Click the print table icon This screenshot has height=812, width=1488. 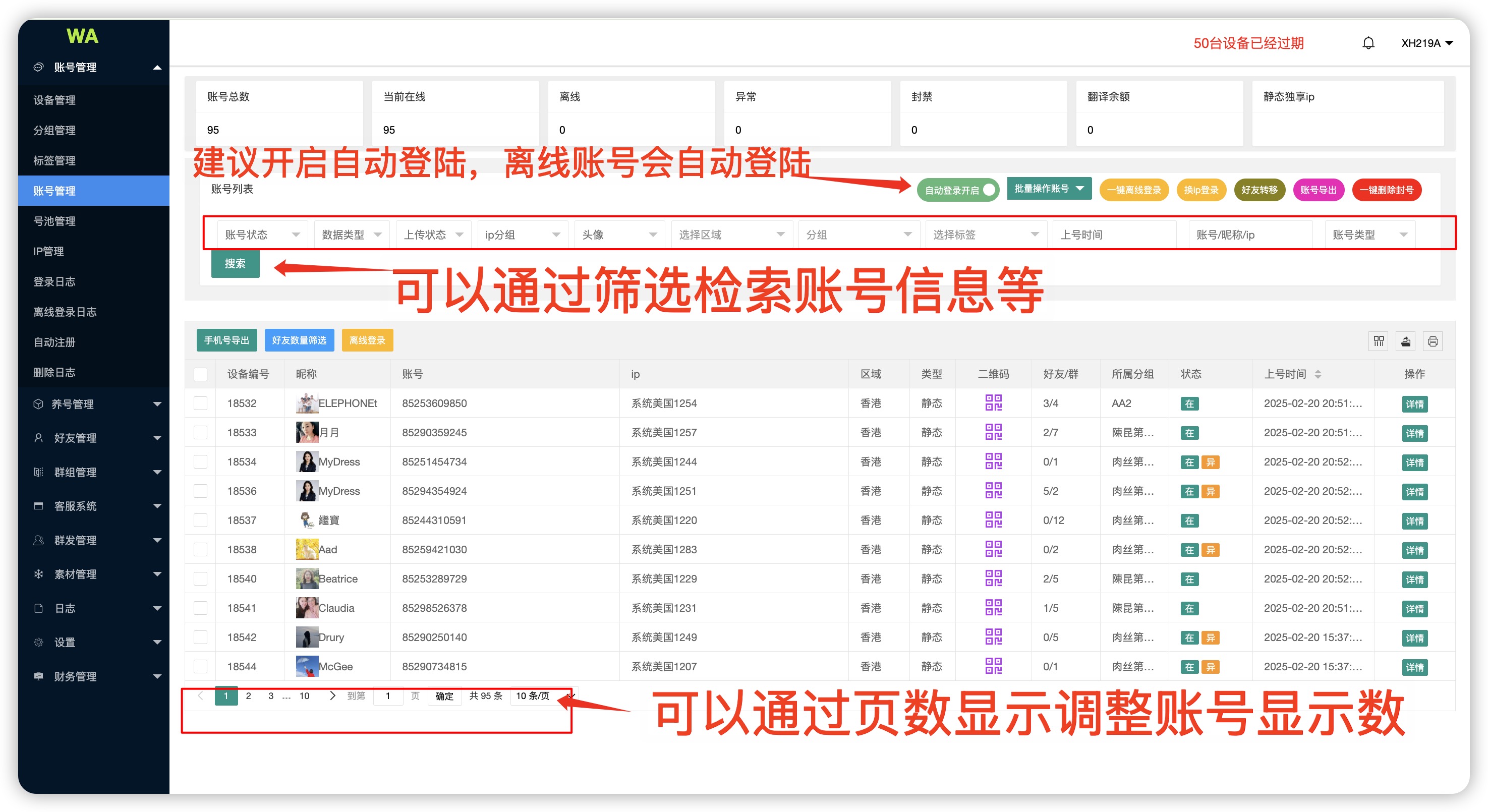click(1433, 341)
